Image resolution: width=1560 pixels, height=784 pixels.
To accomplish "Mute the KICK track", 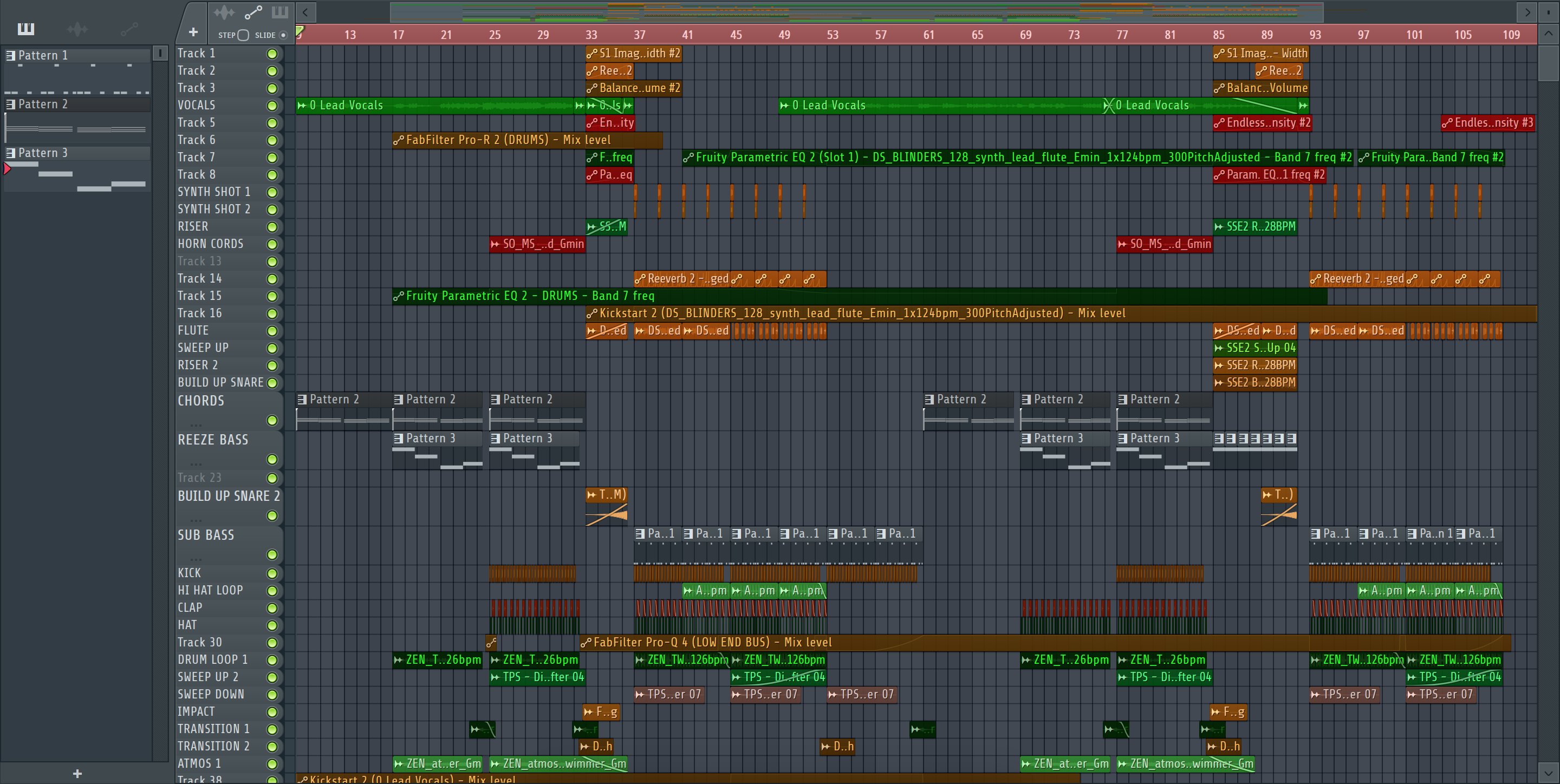I will (x=272, y=573).
